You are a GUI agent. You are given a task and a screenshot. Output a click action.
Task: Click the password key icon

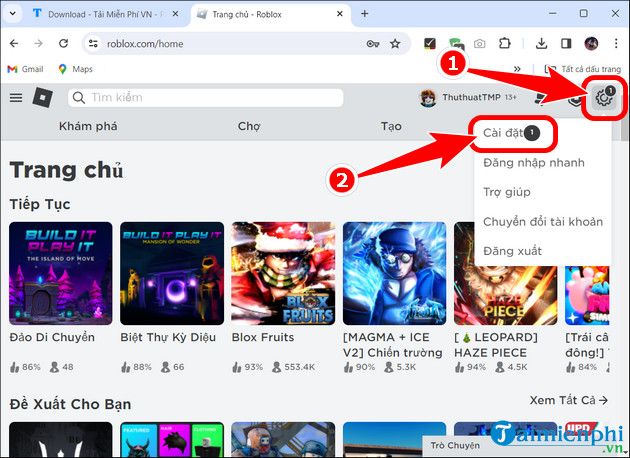373,43
